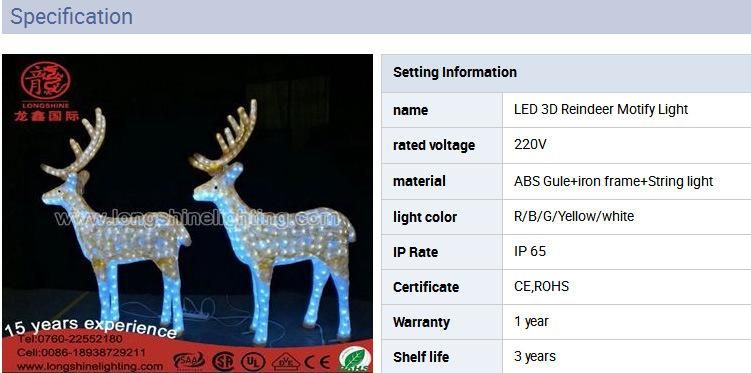Click the Cell:0086-18938729211 number

coord(81,352)
